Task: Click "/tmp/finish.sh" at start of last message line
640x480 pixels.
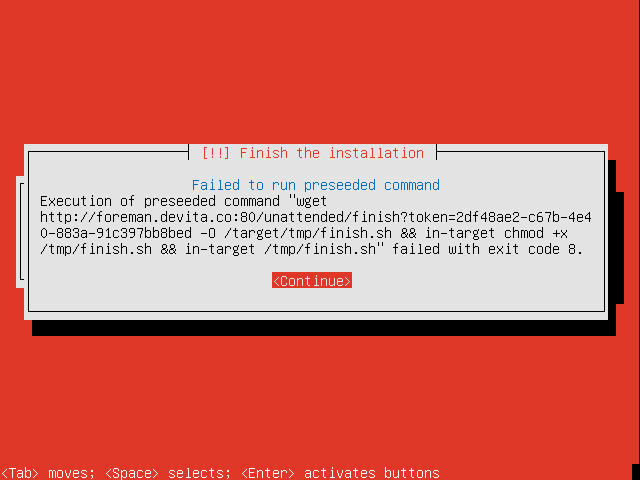Action: [x=96, y=249]
